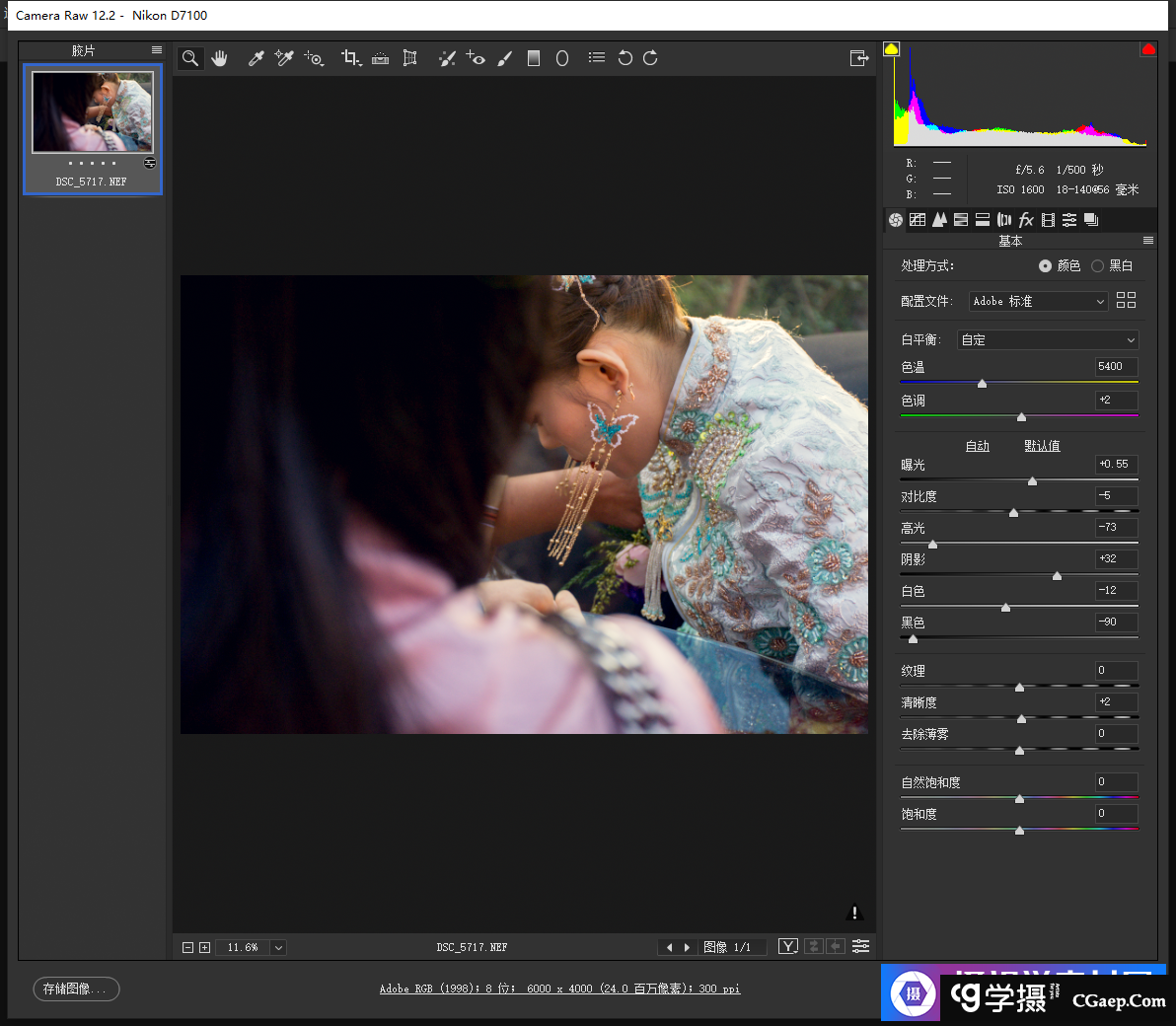Select the Hand tool
The height and width of the screenshot is (1026, 1176).
coord(219,58)
